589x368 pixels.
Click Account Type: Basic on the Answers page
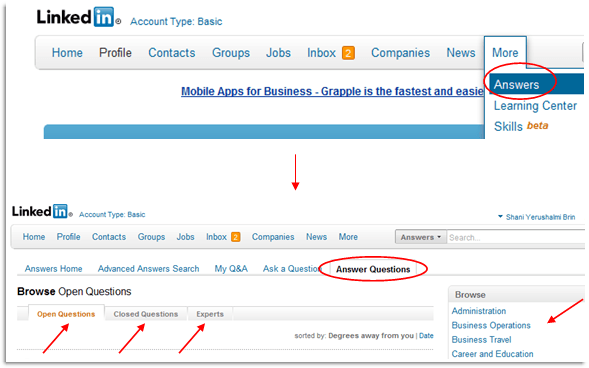[112, 214]
